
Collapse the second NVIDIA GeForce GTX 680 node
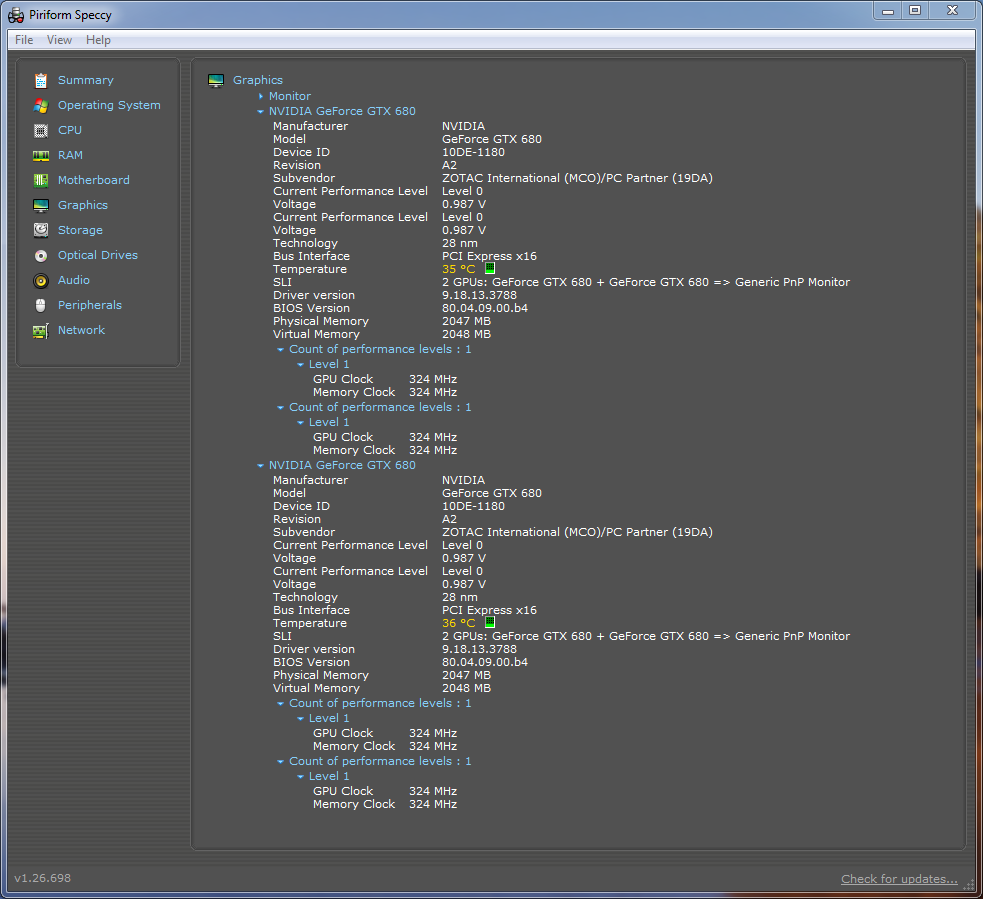[x=261, y=465]
